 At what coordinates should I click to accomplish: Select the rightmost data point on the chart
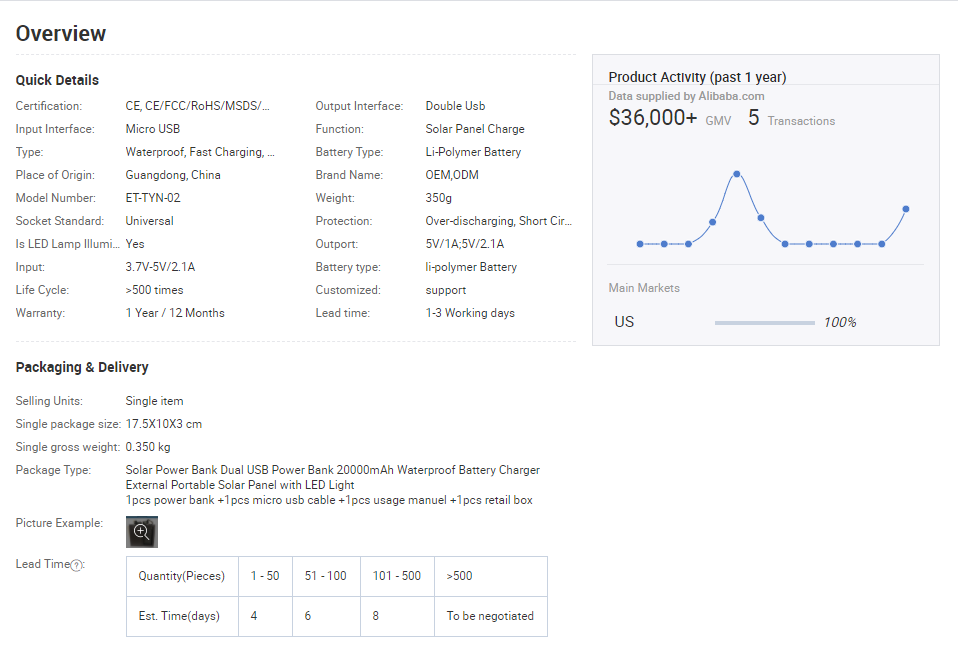pyautogui.click(x=905, y=209)
